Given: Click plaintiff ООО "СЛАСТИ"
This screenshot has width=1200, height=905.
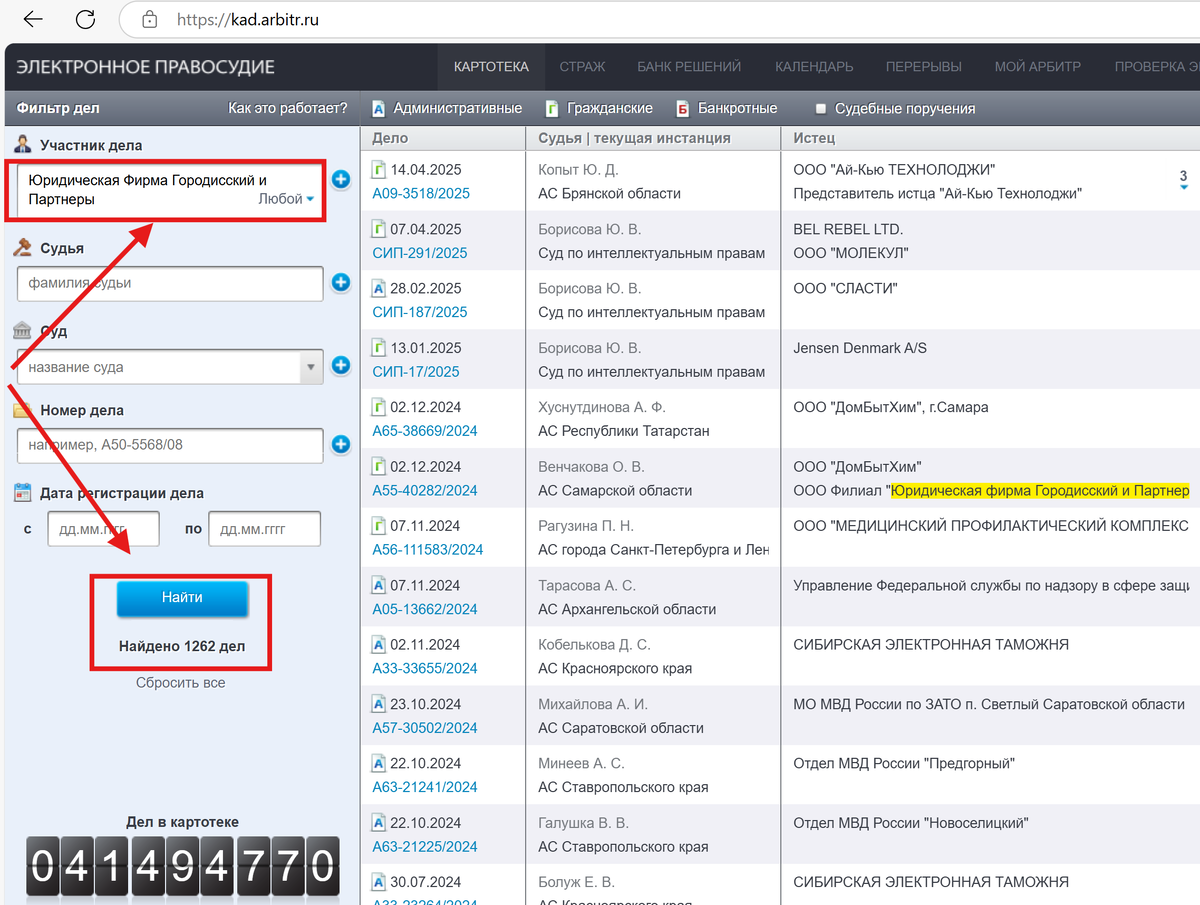Looking at the screenshot, I should (x=845, y=288).
